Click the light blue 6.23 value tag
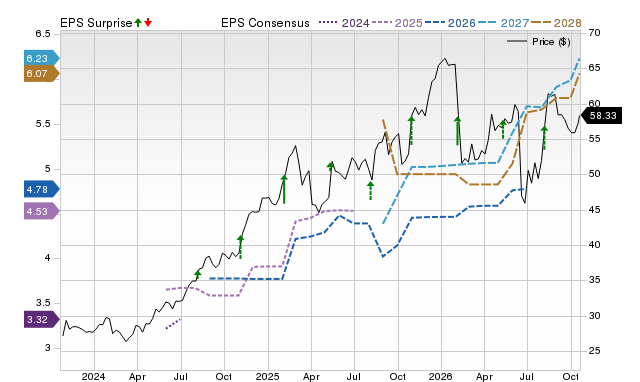The height and width of the screenshot is (382, 640). [41, 58]
